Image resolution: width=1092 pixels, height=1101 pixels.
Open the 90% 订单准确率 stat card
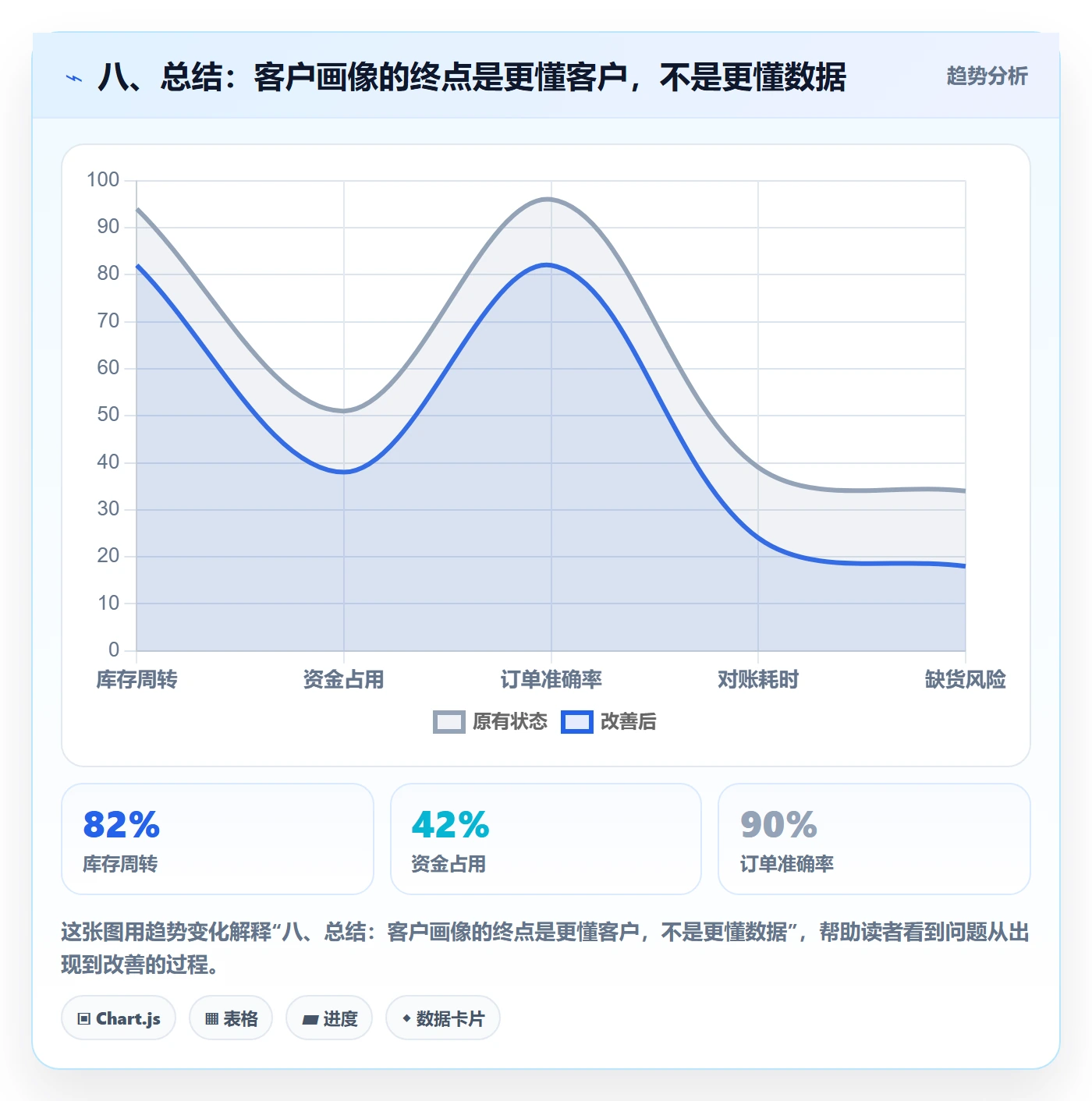(x=874, y=839)
